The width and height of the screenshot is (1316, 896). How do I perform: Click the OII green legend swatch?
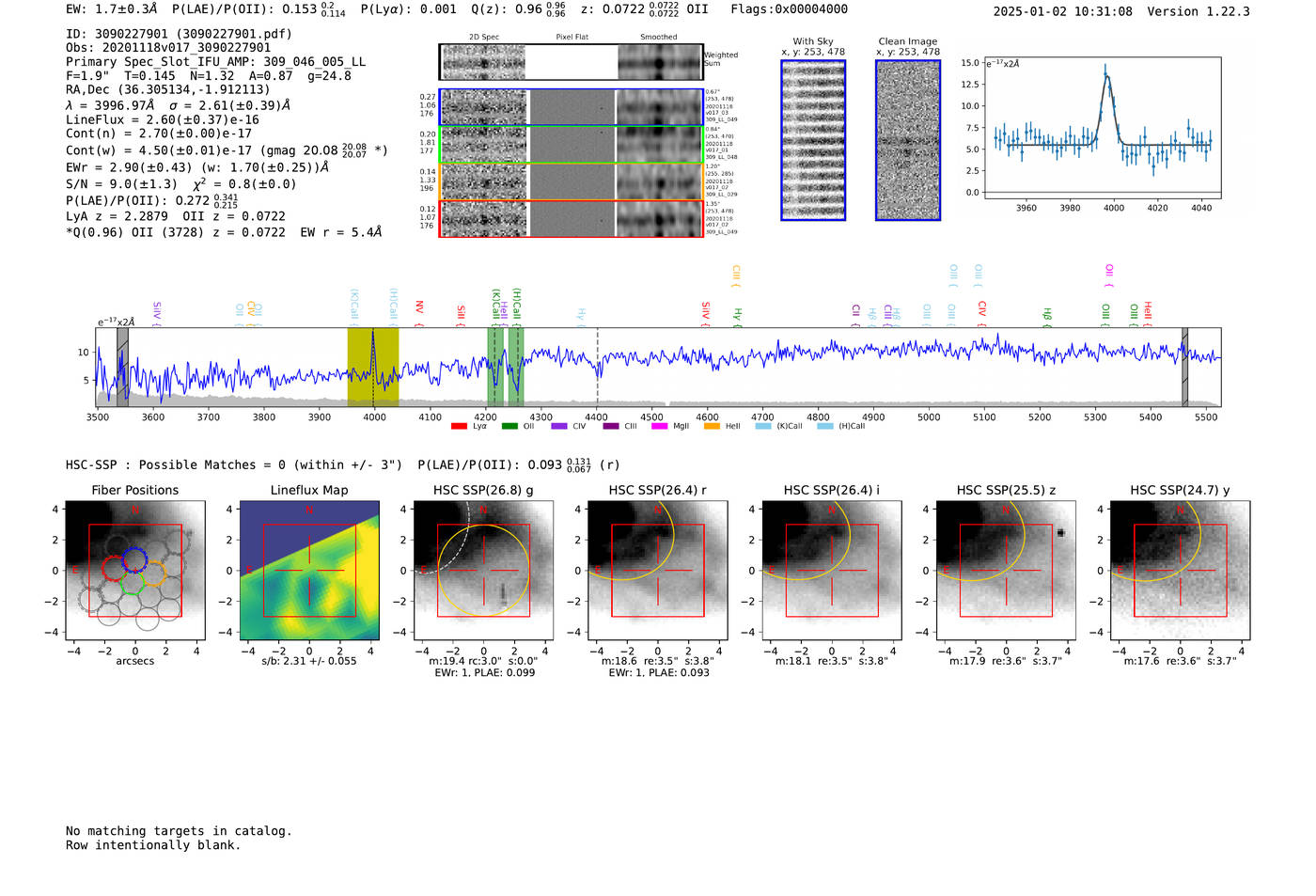tap(509, 426)
